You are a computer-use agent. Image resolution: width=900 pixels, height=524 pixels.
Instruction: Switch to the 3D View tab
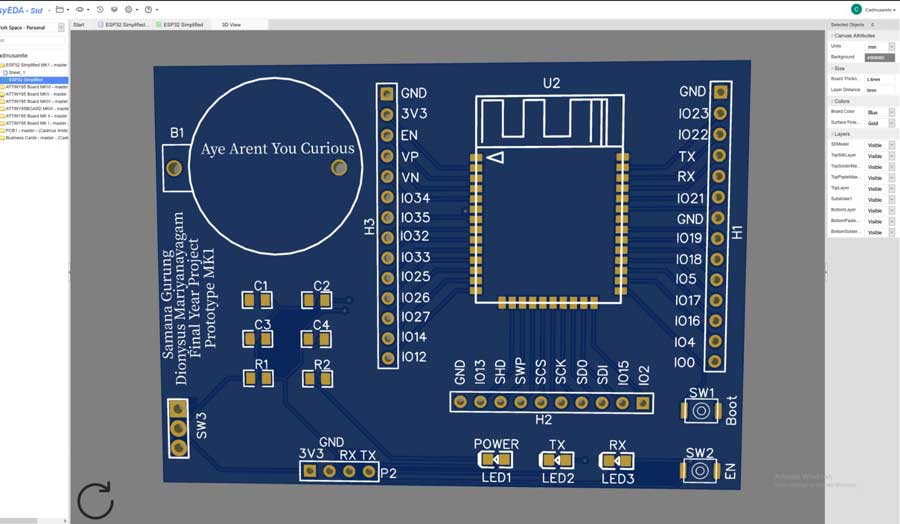231,24
